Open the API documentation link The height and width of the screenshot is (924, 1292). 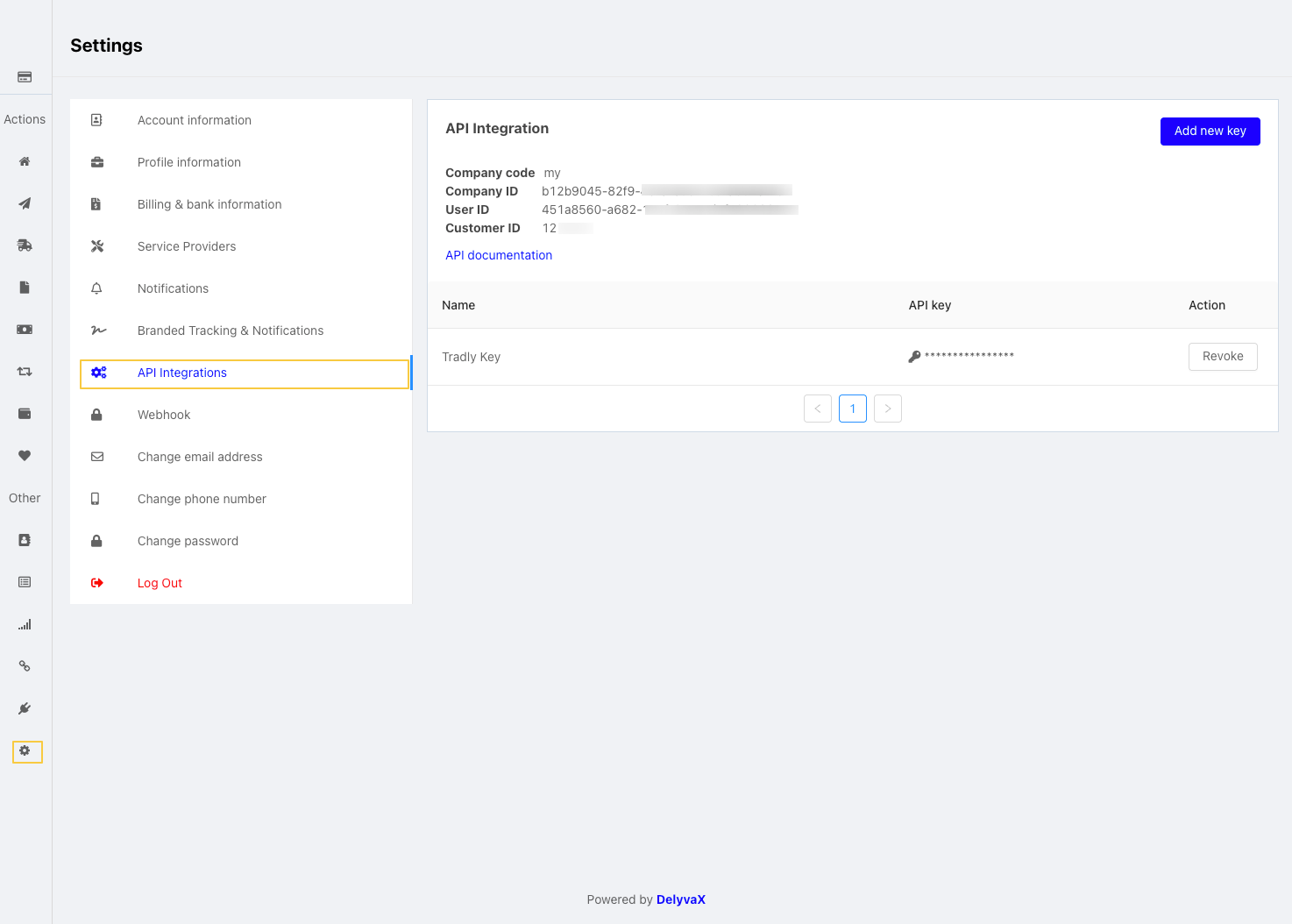499,255
